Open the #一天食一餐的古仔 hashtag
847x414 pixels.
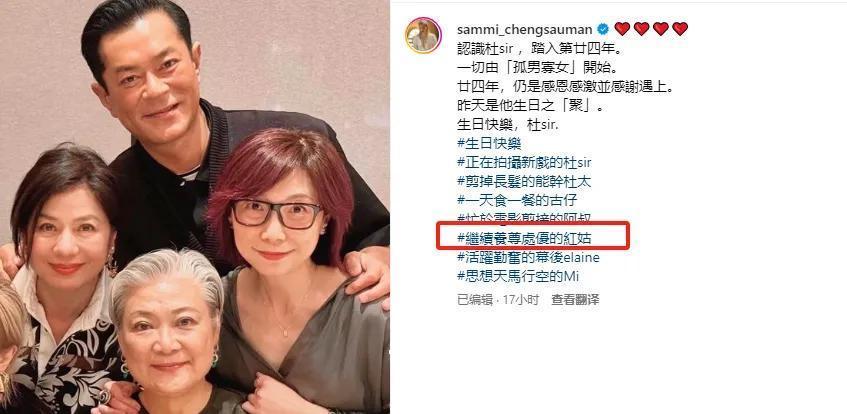[x=517, y=201]
